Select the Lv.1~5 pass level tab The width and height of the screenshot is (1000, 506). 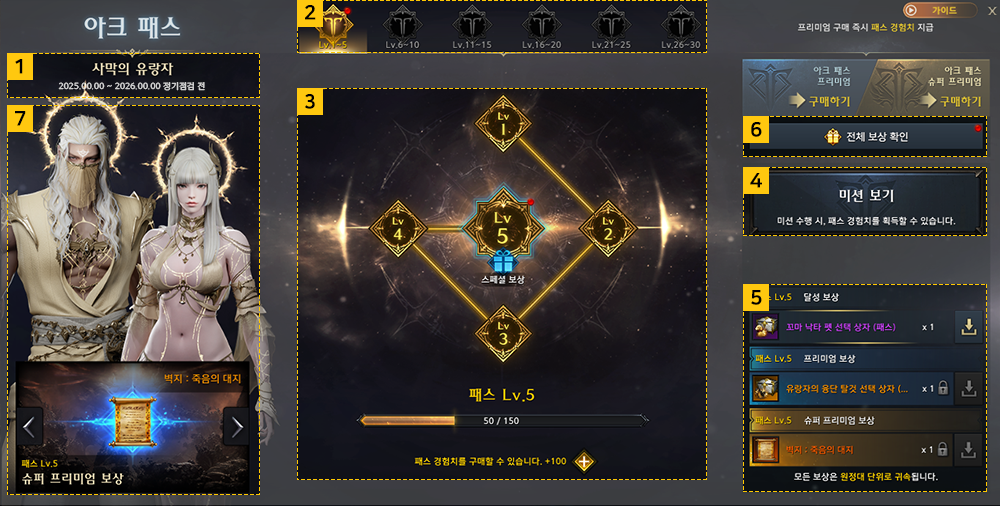pos(334,29)
